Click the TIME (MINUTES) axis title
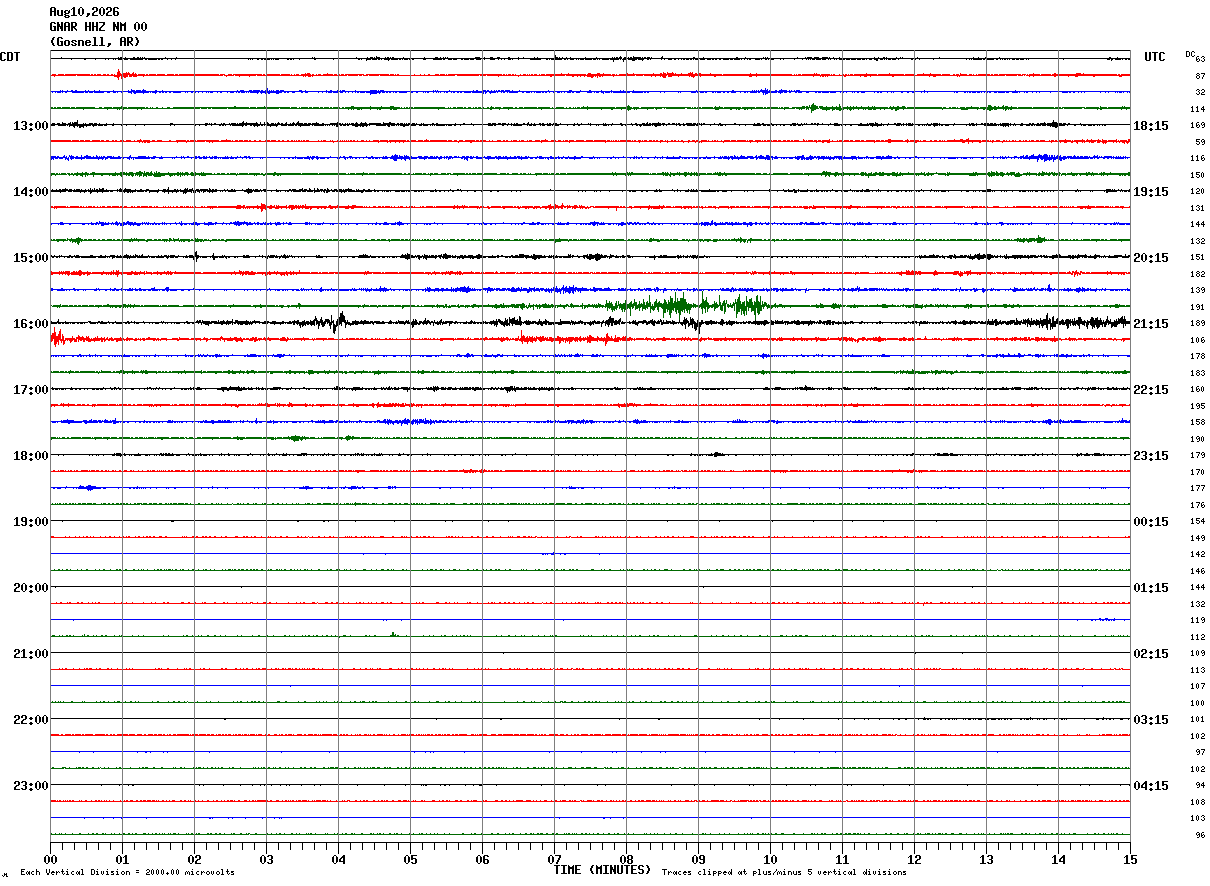Viewport: 1210px width, 886px height. tap(602, 870)
